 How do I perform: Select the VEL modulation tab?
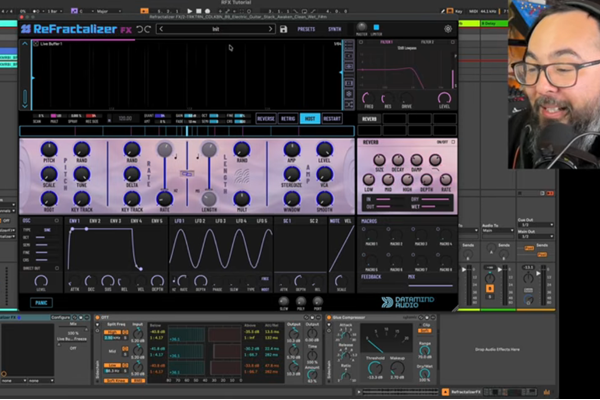(347, 221)
